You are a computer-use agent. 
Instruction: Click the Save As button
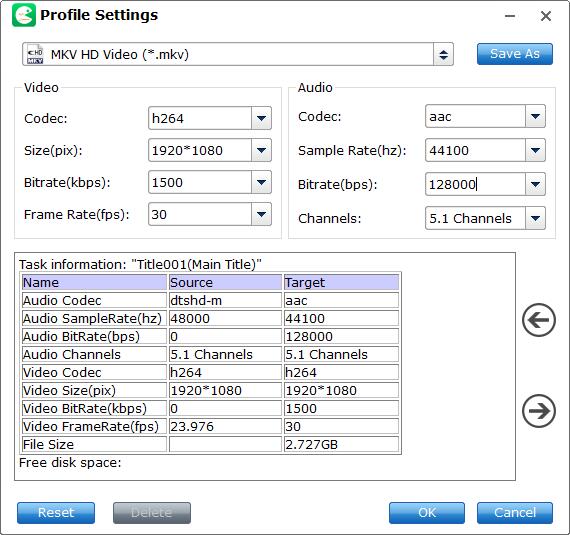pyautogui.click(x=515, y=54)
